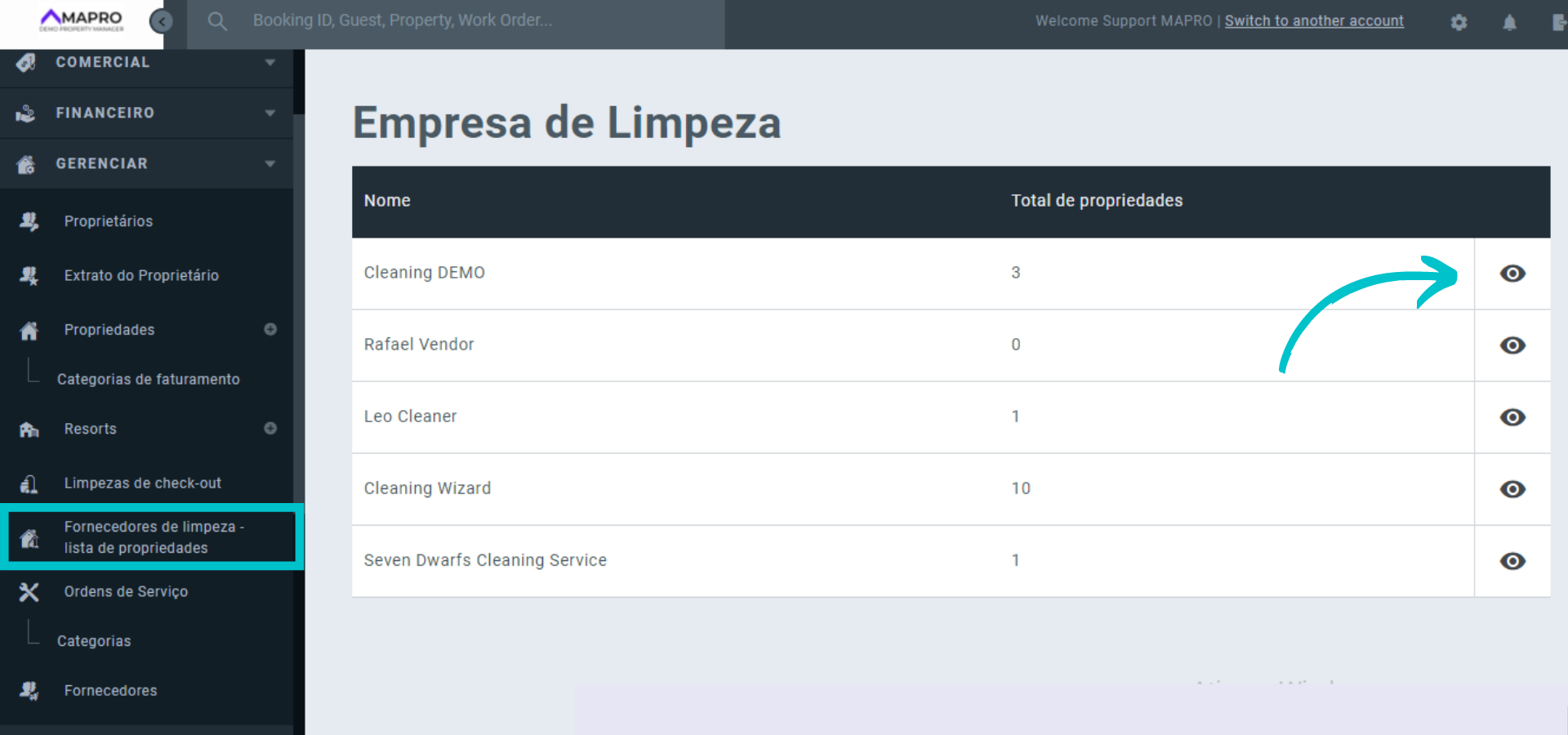Viewport: 1568px width, 735px height.
Task: Expand the FINANCEIRO menu section
Action: coord(147,114)
